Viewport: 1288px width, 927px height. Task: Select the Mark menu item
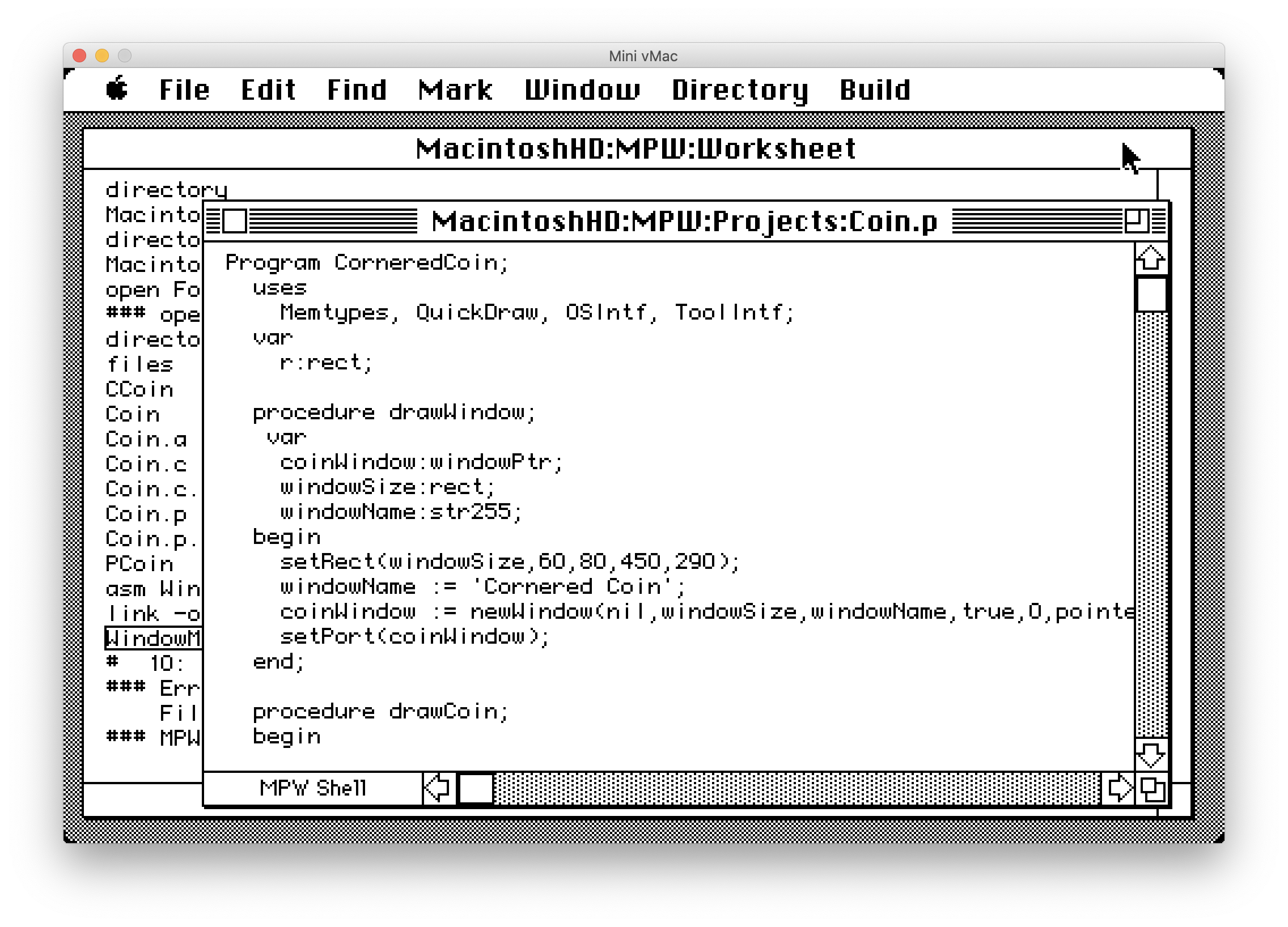click(x=454, y=91)
